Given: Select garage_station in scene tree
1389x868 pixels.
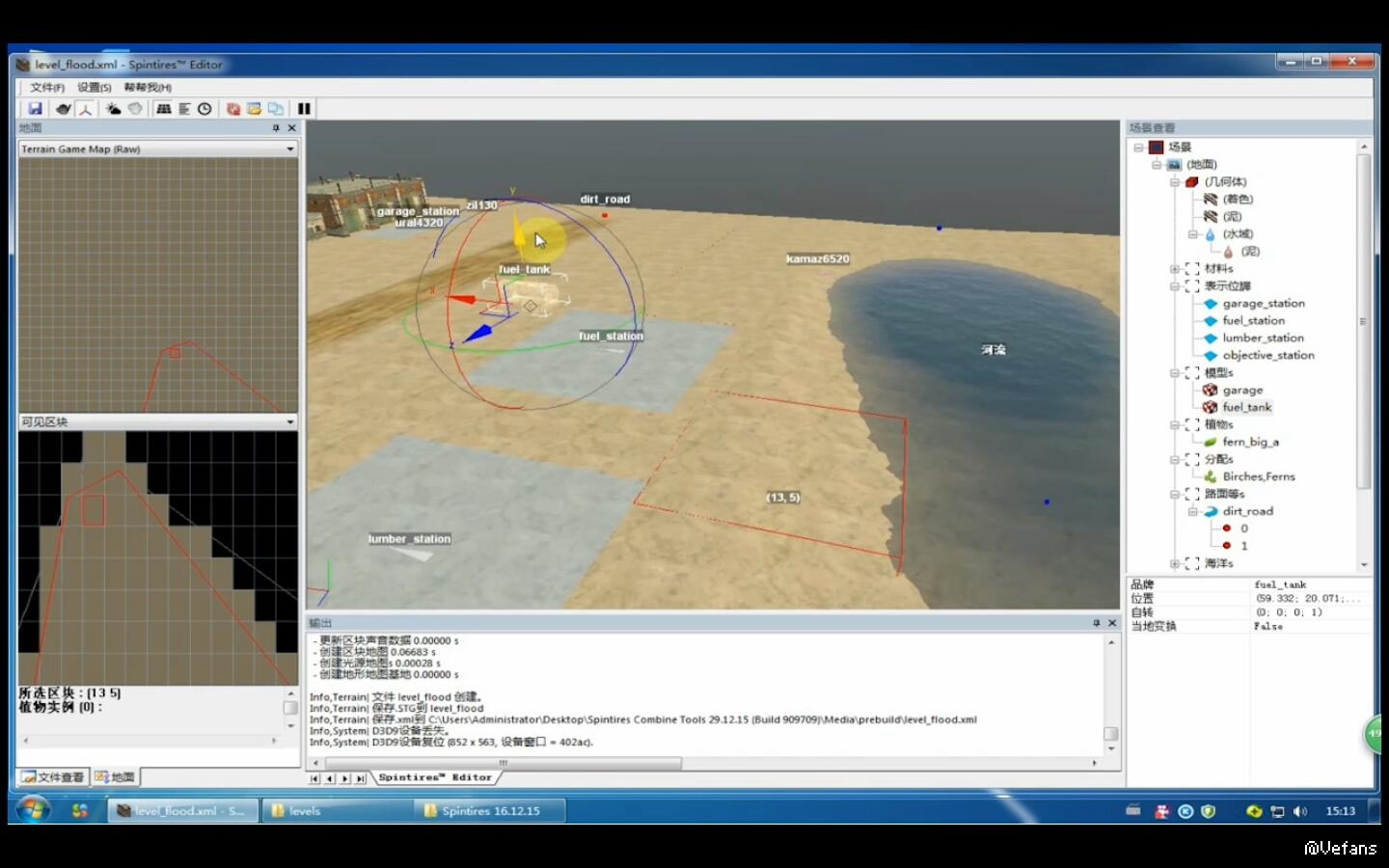Looking at the screenshot, I should pyautogui.click(x=1263, y=304).
